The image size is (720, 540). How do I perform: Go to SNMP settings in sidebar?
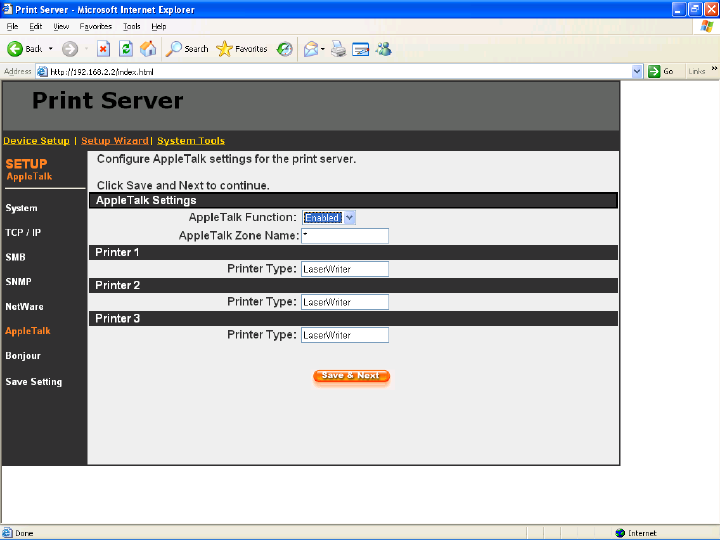pos(18,281)
